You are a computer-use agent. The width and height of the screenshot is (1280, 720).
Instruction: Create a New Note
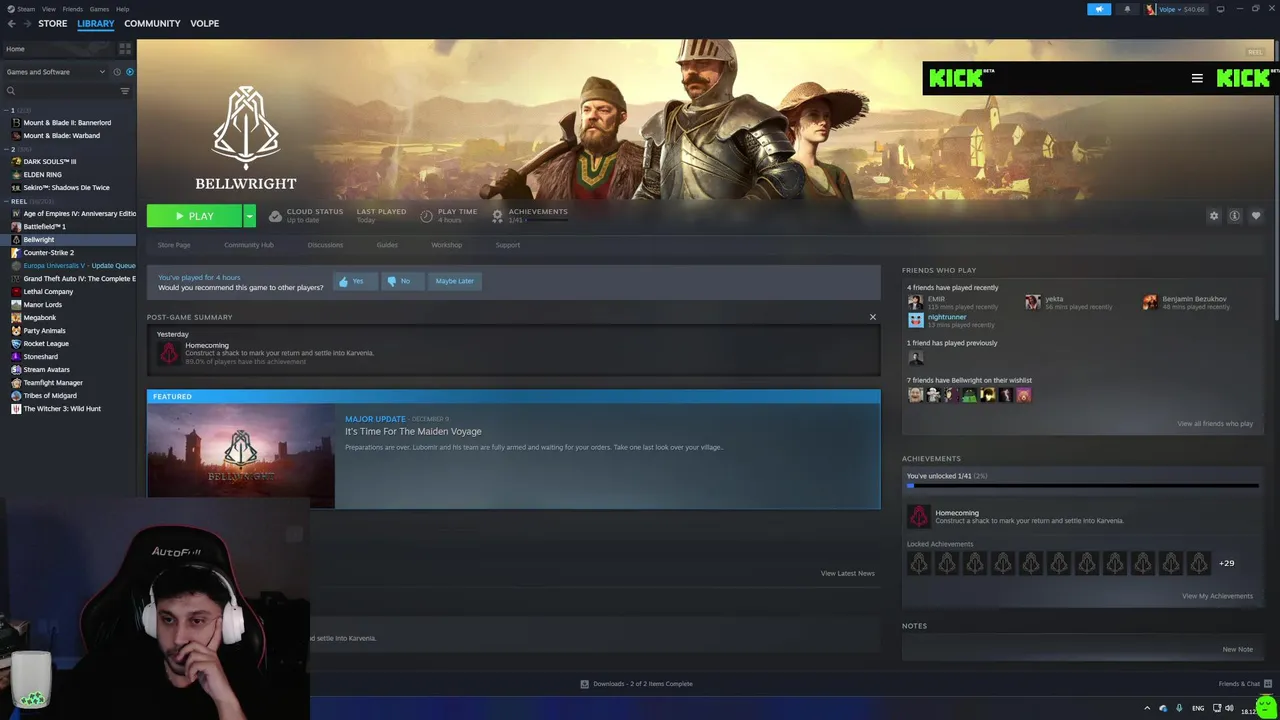[1237, 649]
